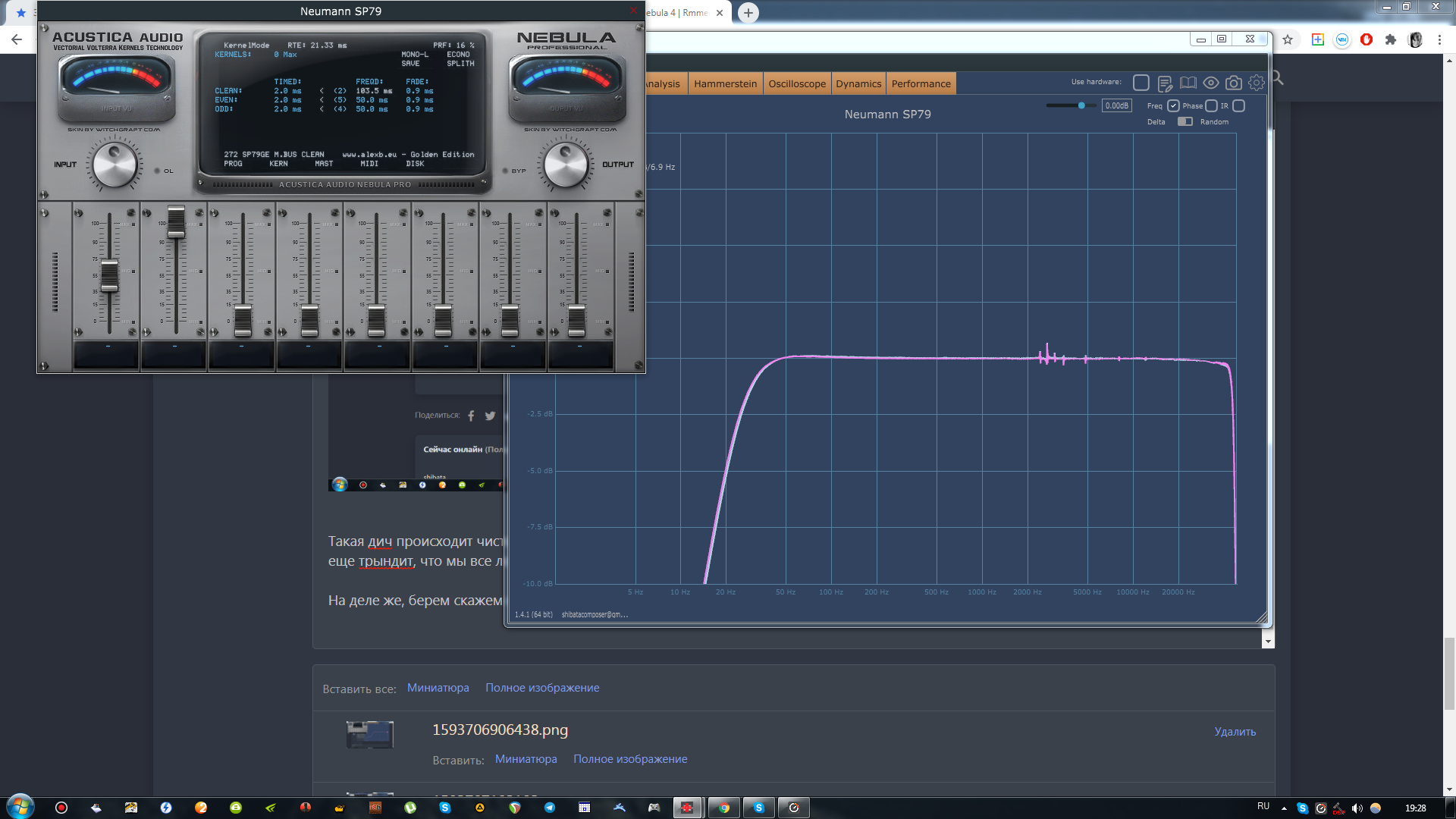
Task: Click 'Удалить' link for 1593706906438.png
Action: click(1235, 732)
